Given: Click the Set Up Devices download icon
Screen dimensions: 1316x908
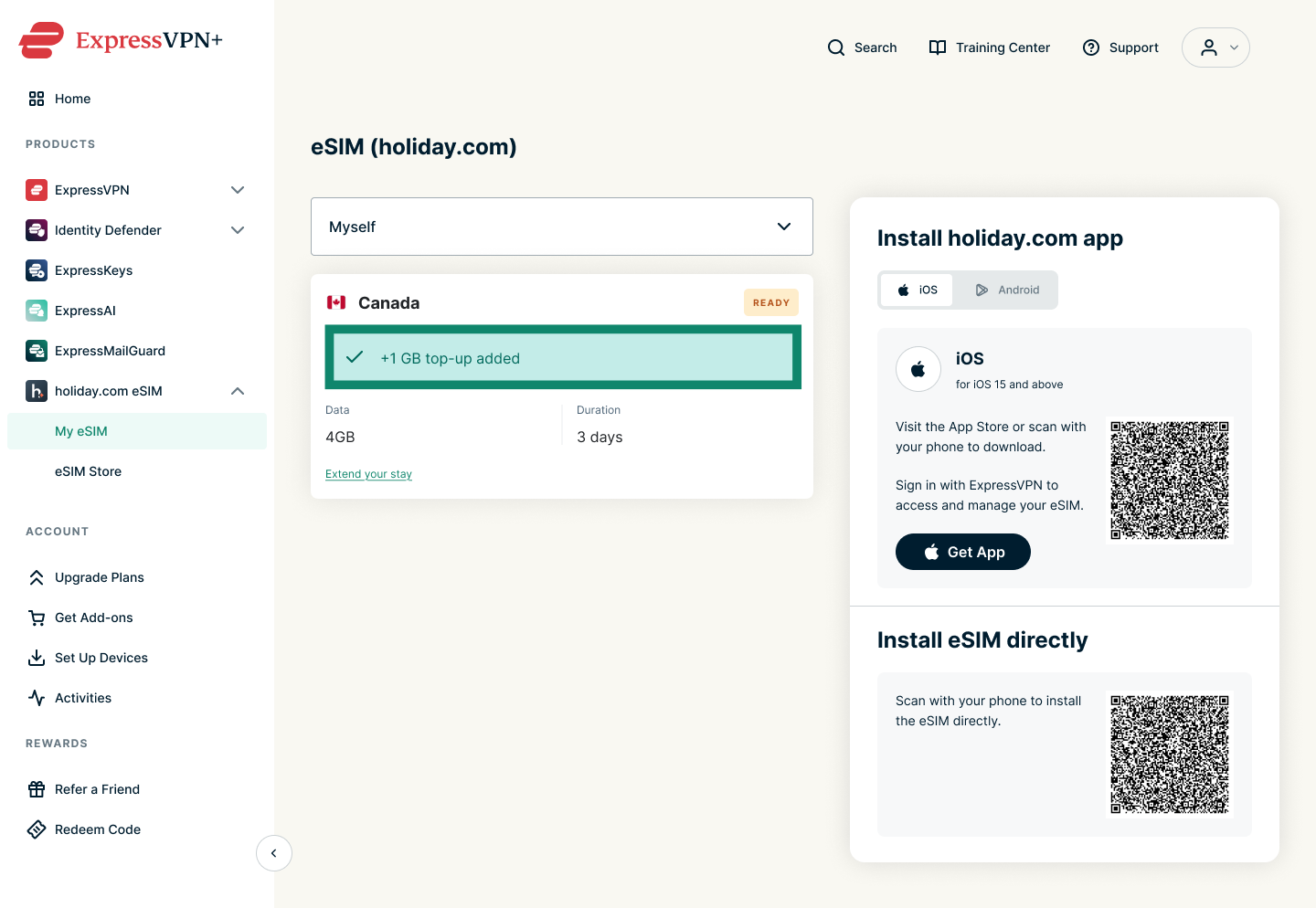Looking at the screenshot, I should (x=37, y=658).
